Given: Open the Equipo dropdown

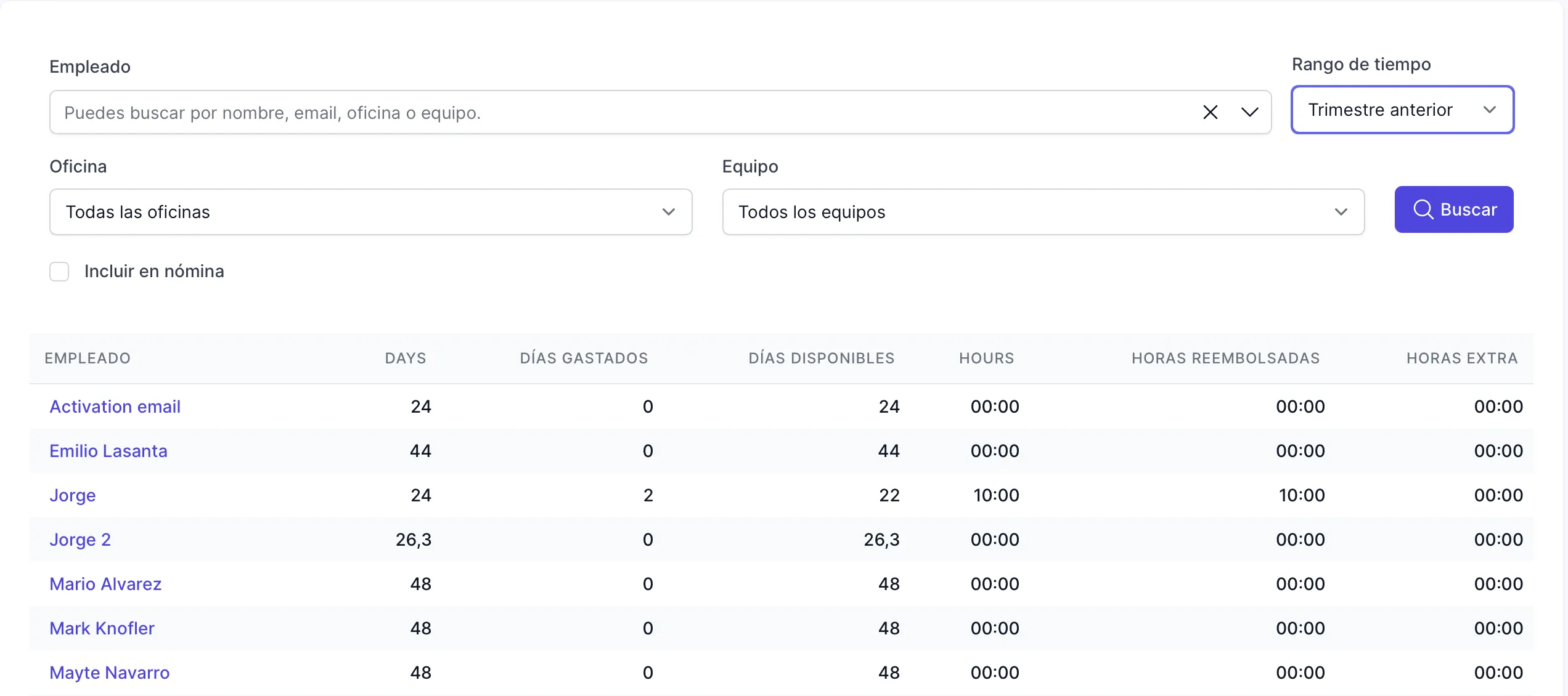Looking at the screenshot, I should [1043, 212].
